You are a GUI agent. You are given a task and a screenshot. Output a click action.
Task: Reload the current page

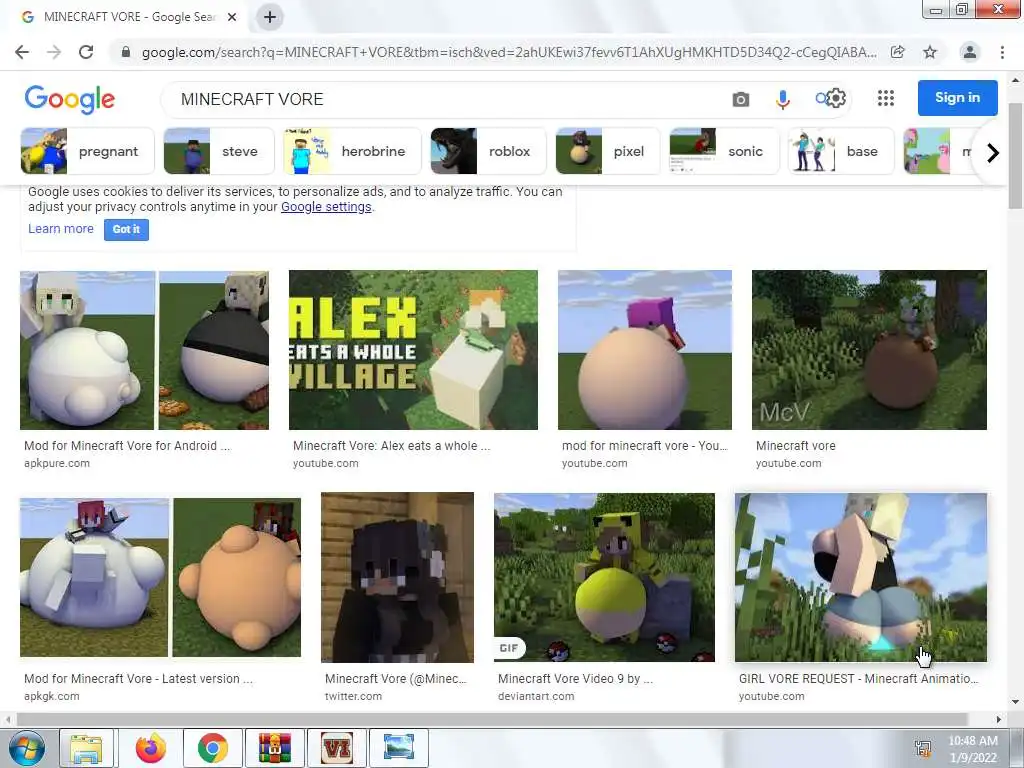(86, 52)
